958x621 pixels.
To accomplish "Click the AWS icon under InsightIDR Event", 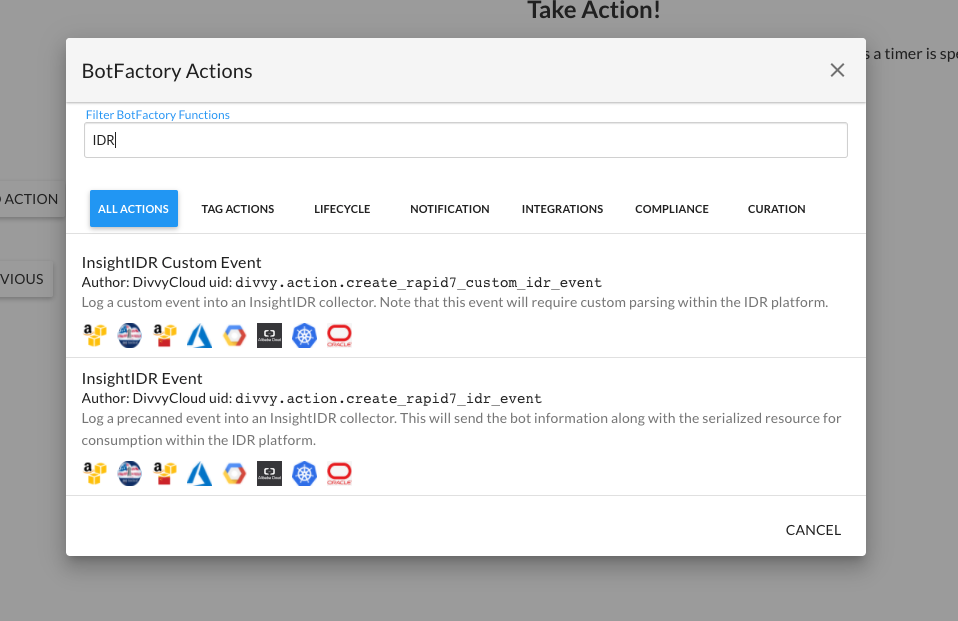I will 95,474.
